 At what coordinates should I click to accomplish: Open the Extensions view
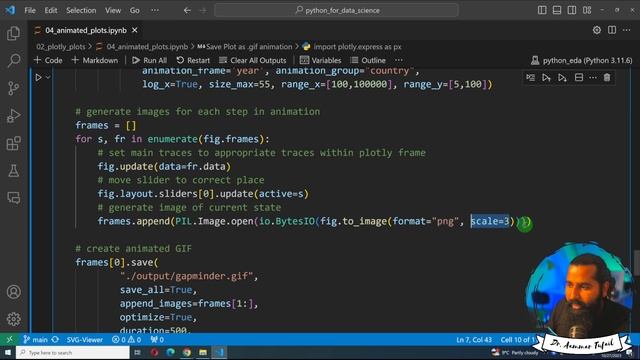point(13,143)
